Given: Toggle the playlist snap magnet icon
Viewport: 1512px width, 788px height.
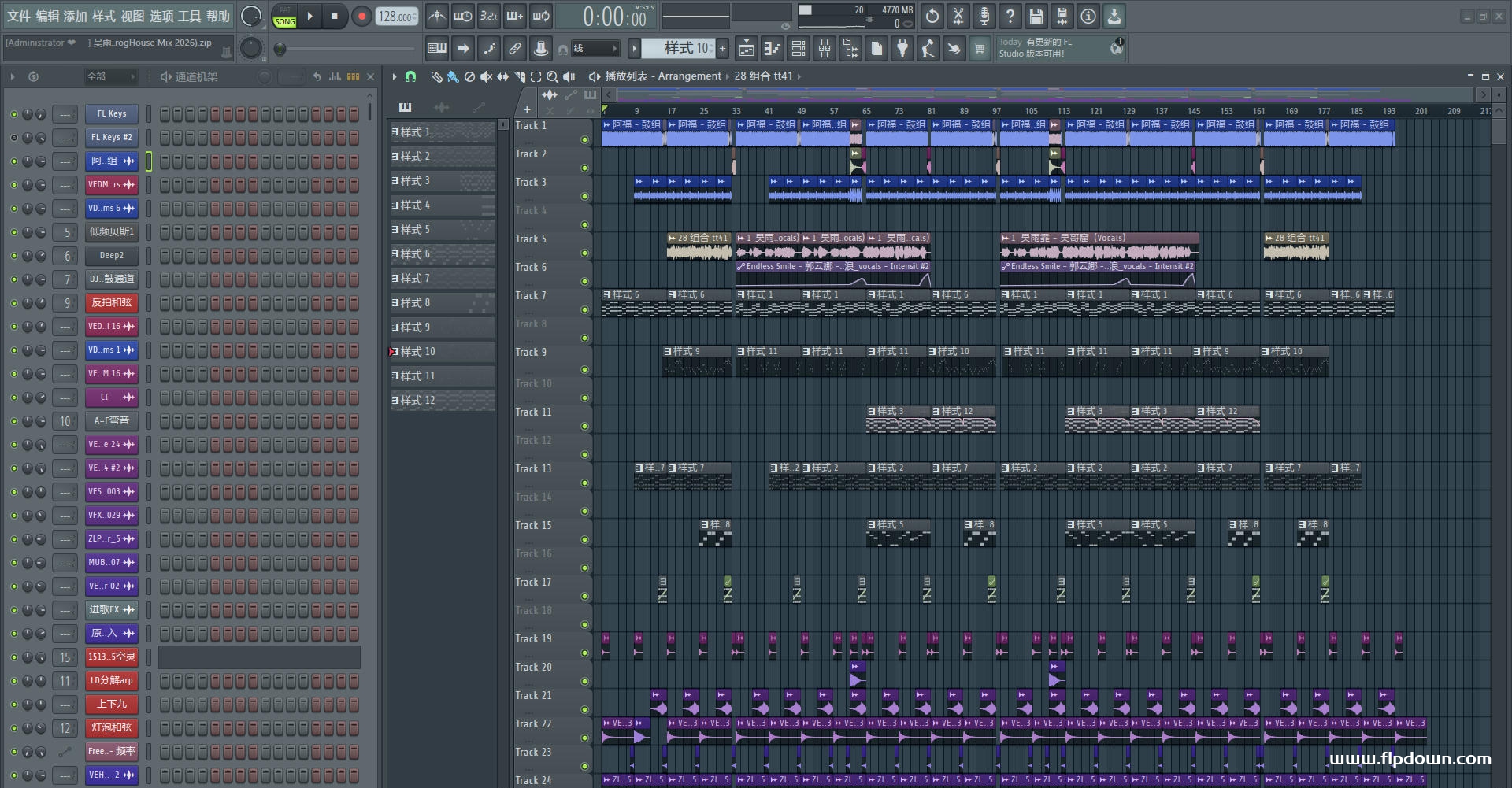Looking at the screenshot, I should click(410, 76).
